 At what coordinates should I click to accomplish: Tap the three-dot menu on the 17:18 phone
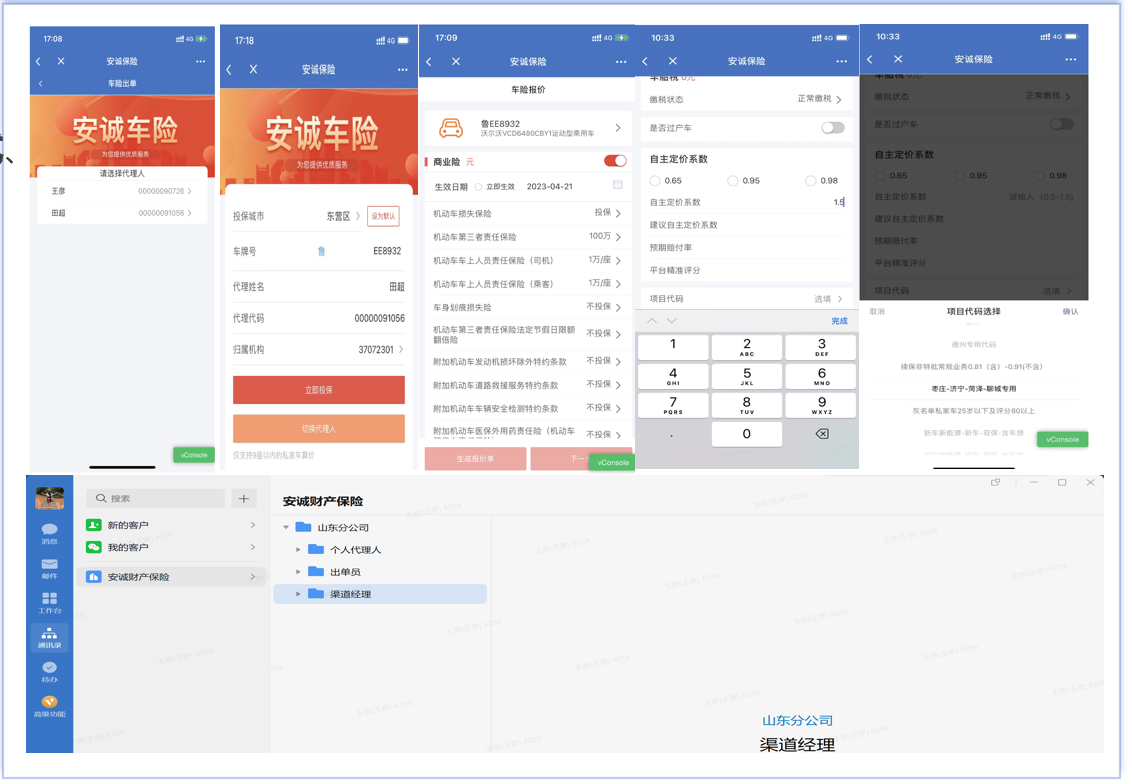[402, 69]
